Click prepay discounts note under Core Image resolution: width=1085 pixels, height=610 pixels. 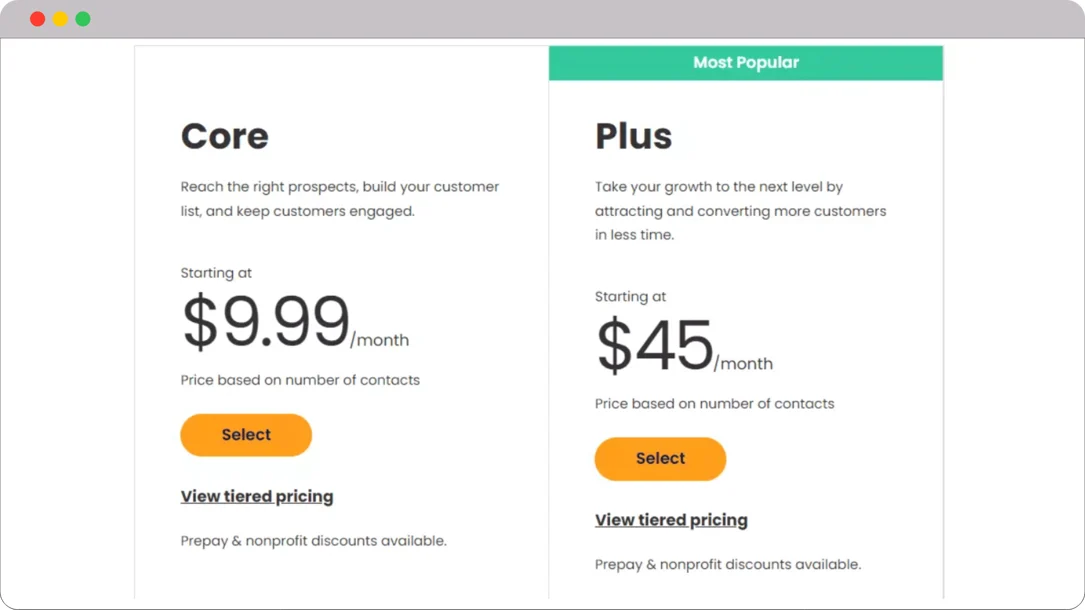click(x=313, y=540)
